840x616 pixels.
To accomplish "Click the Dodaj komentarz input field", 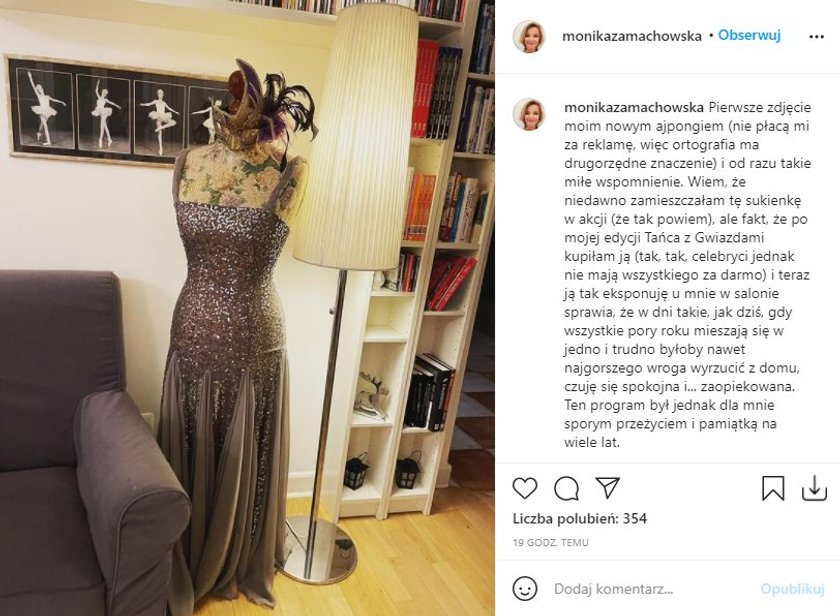I will point(651,589).
